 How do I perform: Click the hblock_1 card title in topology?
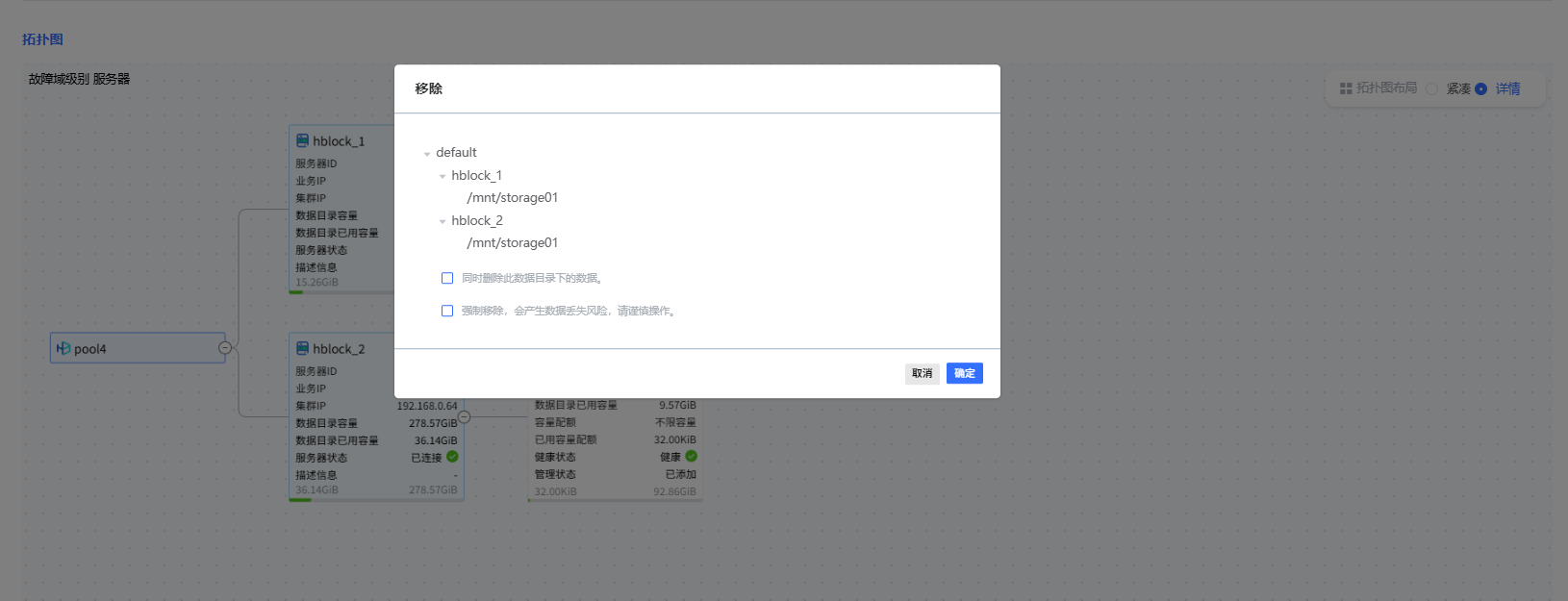click(339, 141)
